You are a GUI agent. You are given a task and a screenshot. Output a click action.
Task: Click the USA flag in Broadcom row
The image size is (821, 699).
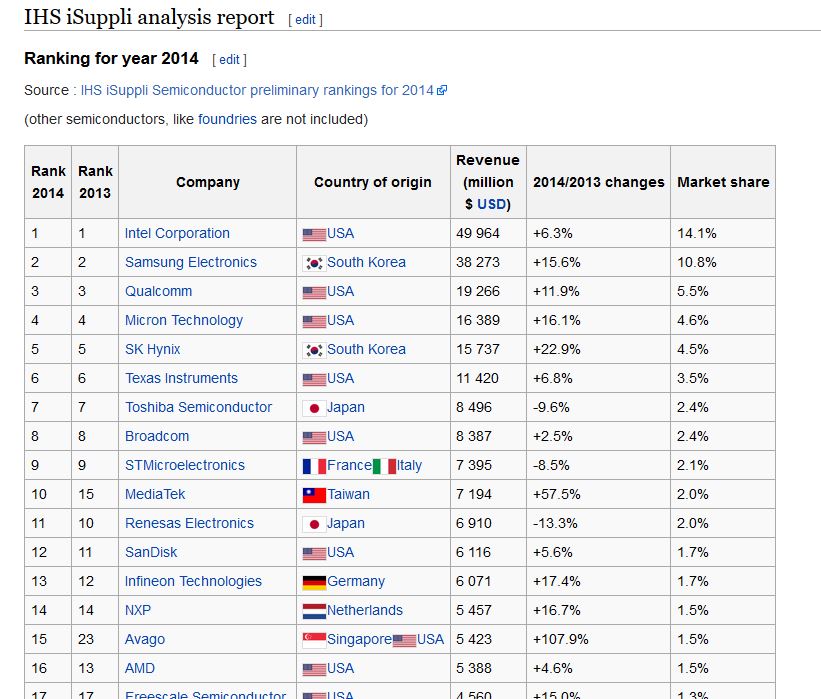(x=314, y=438)
